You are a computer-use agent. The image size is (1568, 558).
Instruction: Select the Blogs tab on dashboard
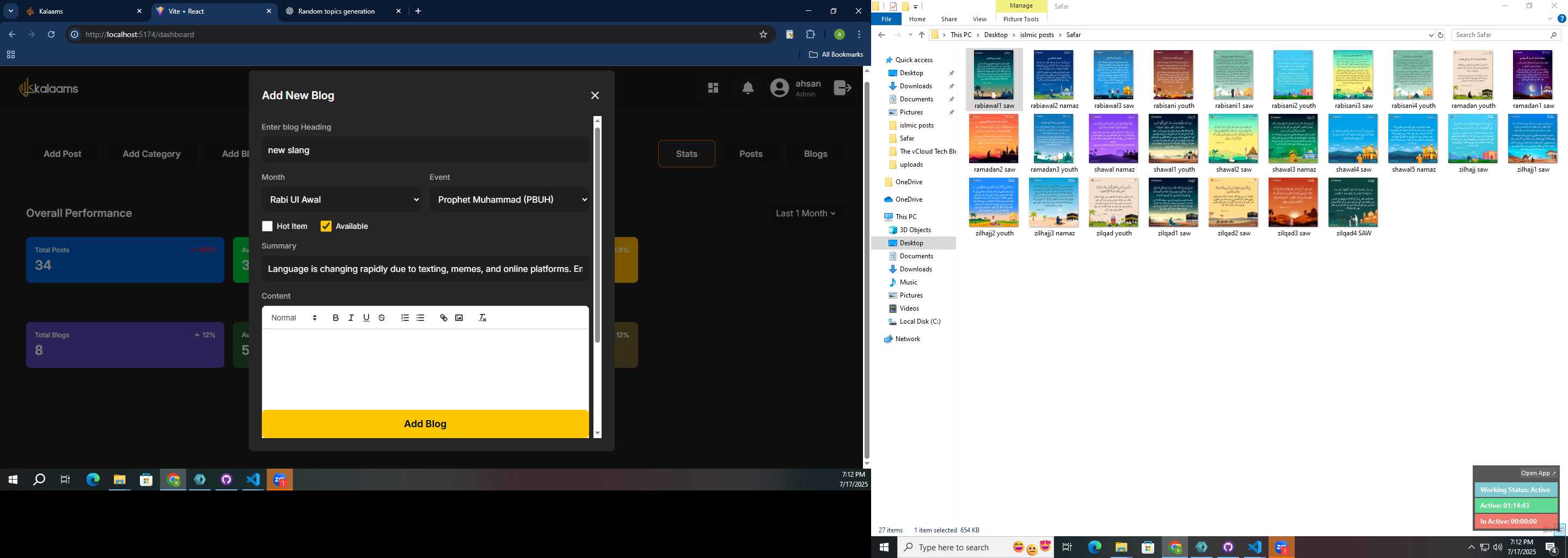[815, 154]
